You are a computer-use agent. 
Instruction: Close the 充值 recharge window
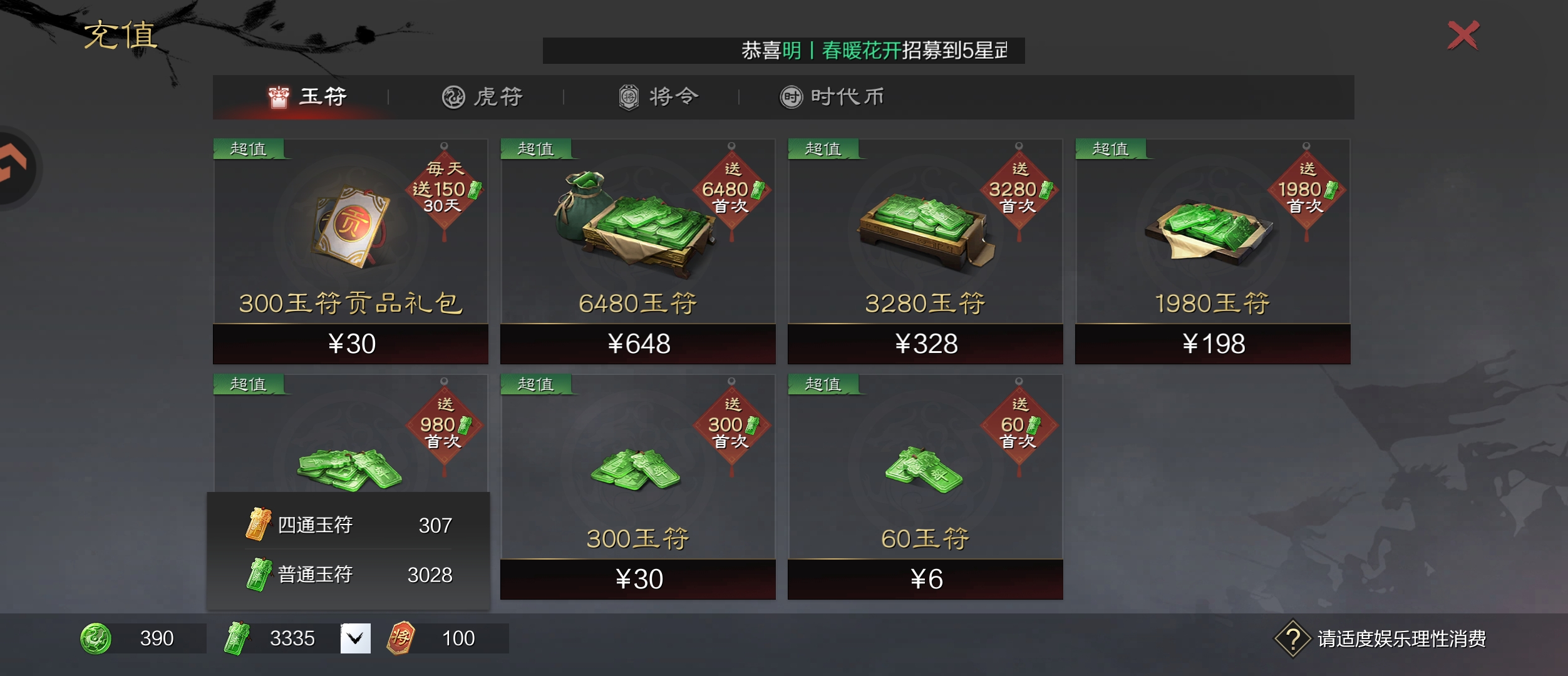pos(1463,36)
